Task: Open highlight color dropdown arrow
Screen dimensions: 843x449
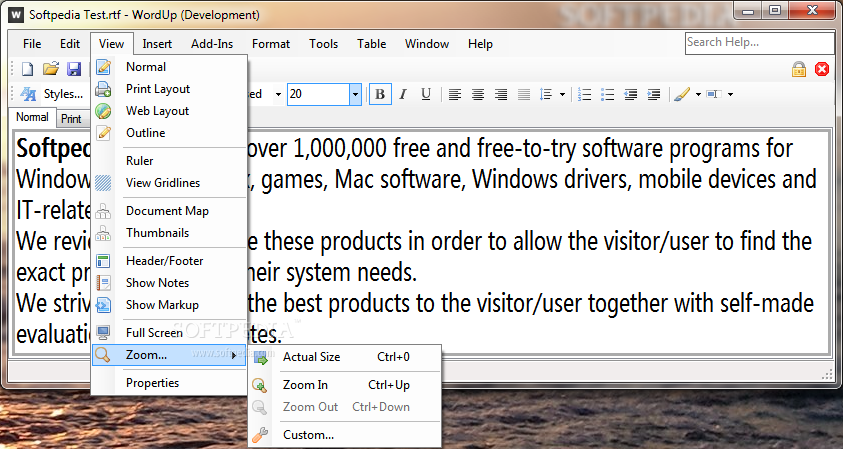Action: [x=698, y=95]
